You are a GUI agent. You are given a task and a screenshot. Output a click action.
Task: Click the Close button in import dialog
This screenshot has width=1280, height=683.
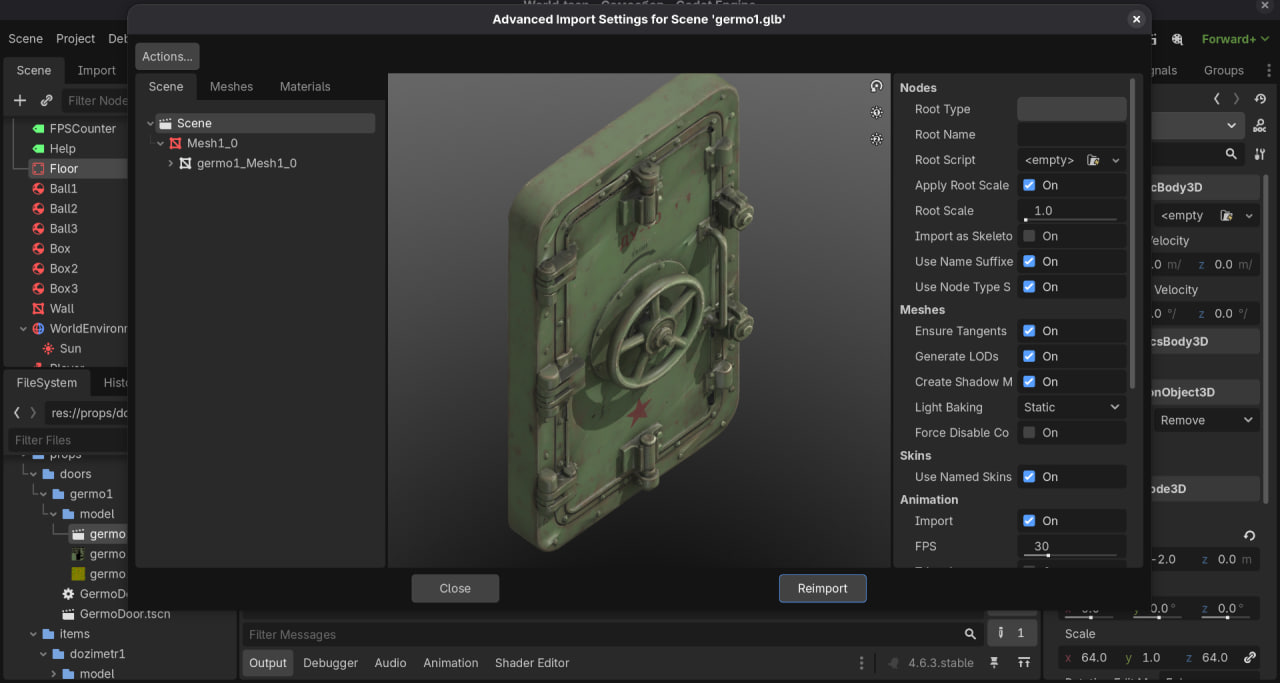pyautogui.click(x=455, y=588)
